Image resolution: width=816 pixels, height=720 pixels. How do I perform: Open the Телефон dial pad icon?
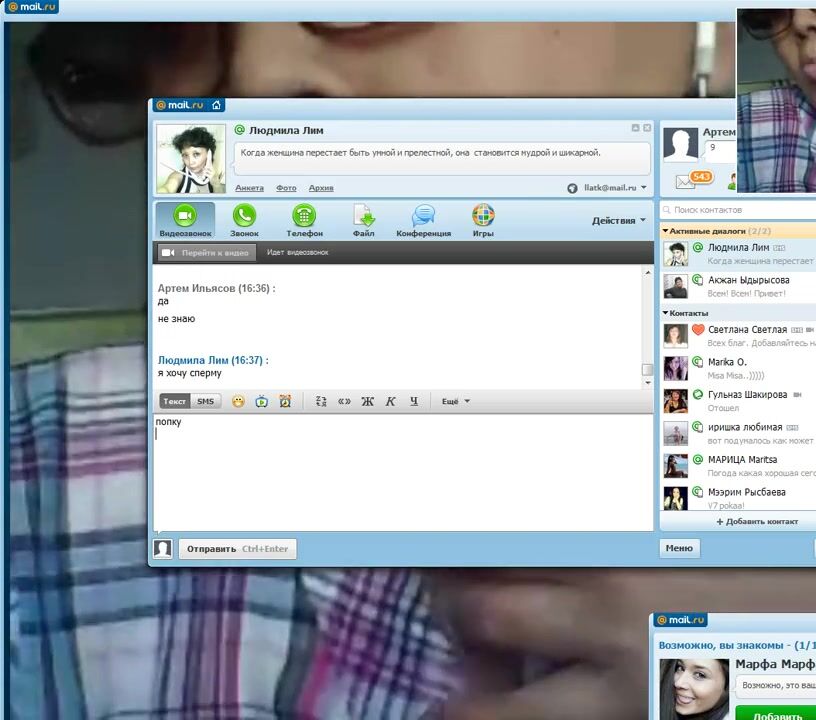[x=304, y=220]
